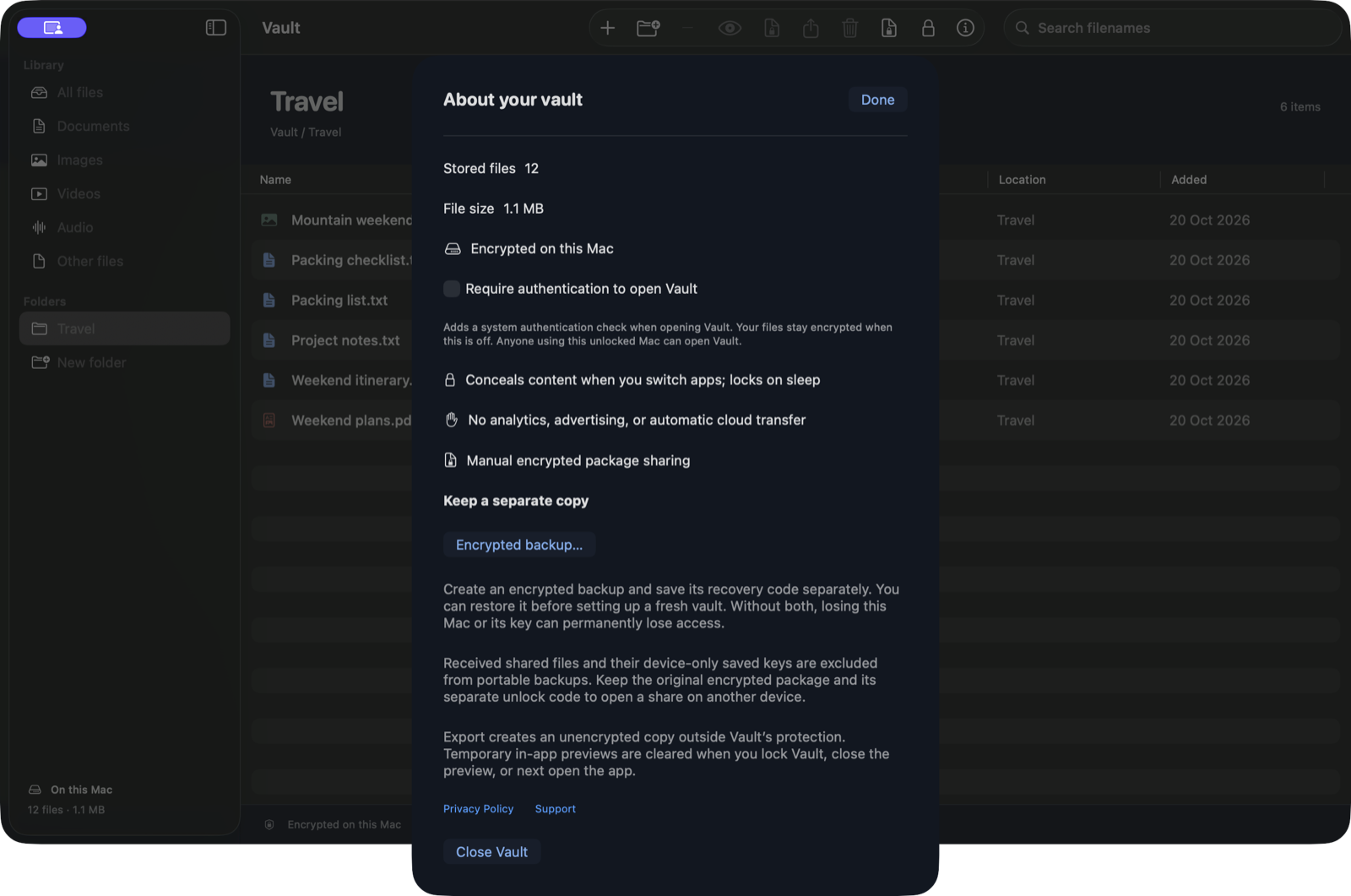Open Documents in the sidebar
Screen dimensions: 1351x896
click(124, 126)
